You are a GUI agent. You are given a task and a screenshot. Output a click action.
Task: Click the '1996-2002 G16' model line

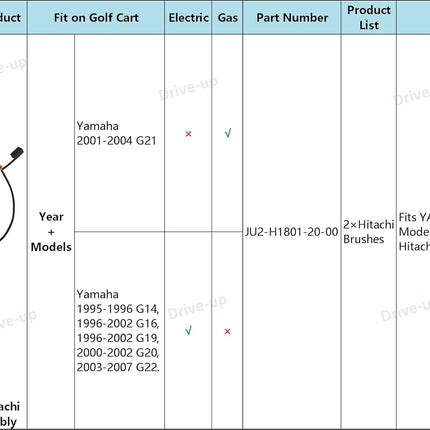[x=118, y=323]
